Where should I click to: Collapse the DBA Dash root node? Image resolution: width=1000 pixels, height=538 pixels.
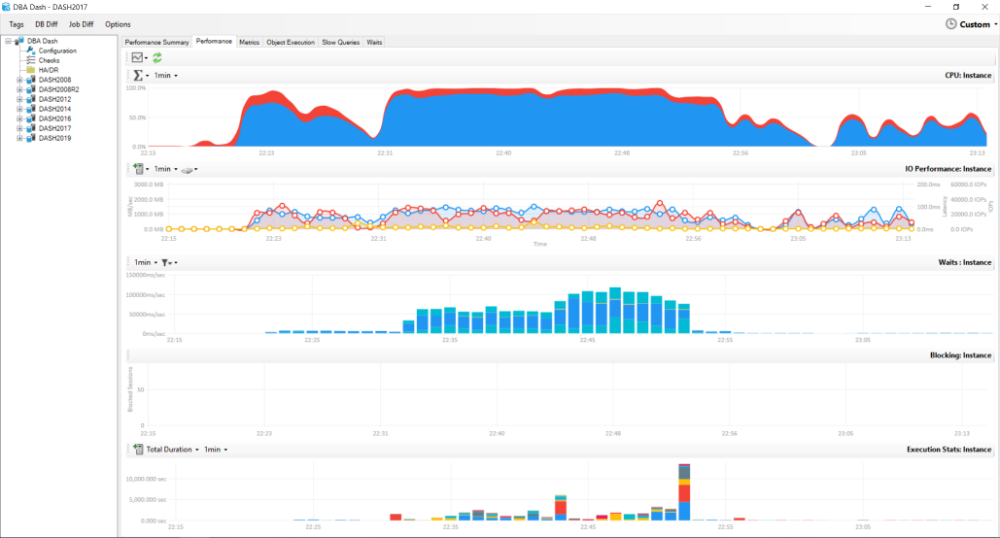pos(8,41)
